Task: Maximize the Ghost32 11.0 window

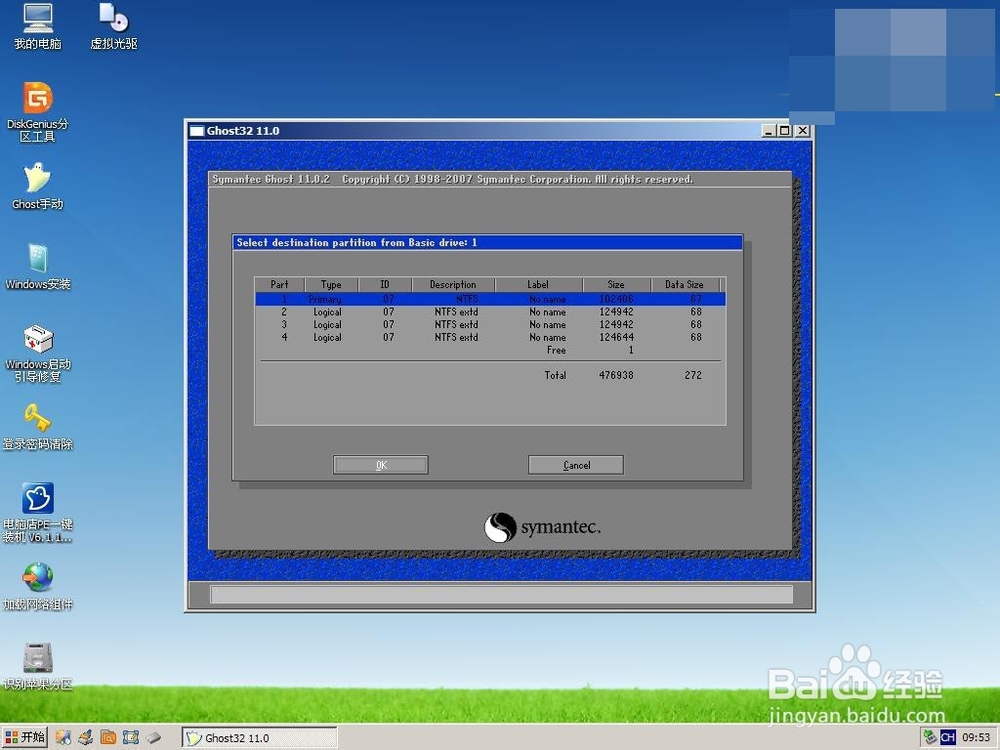Action: 784,131
